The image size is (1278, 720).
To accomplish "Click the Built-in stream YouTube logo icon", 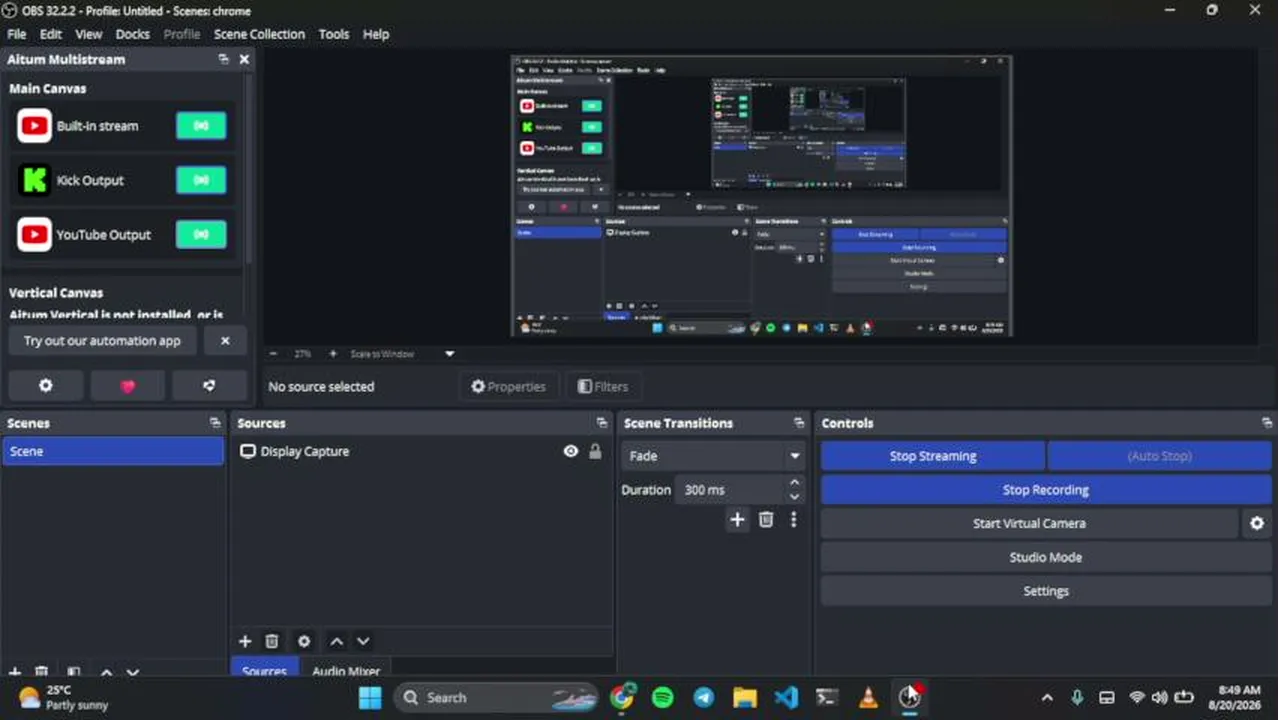I will pos(34,126).
